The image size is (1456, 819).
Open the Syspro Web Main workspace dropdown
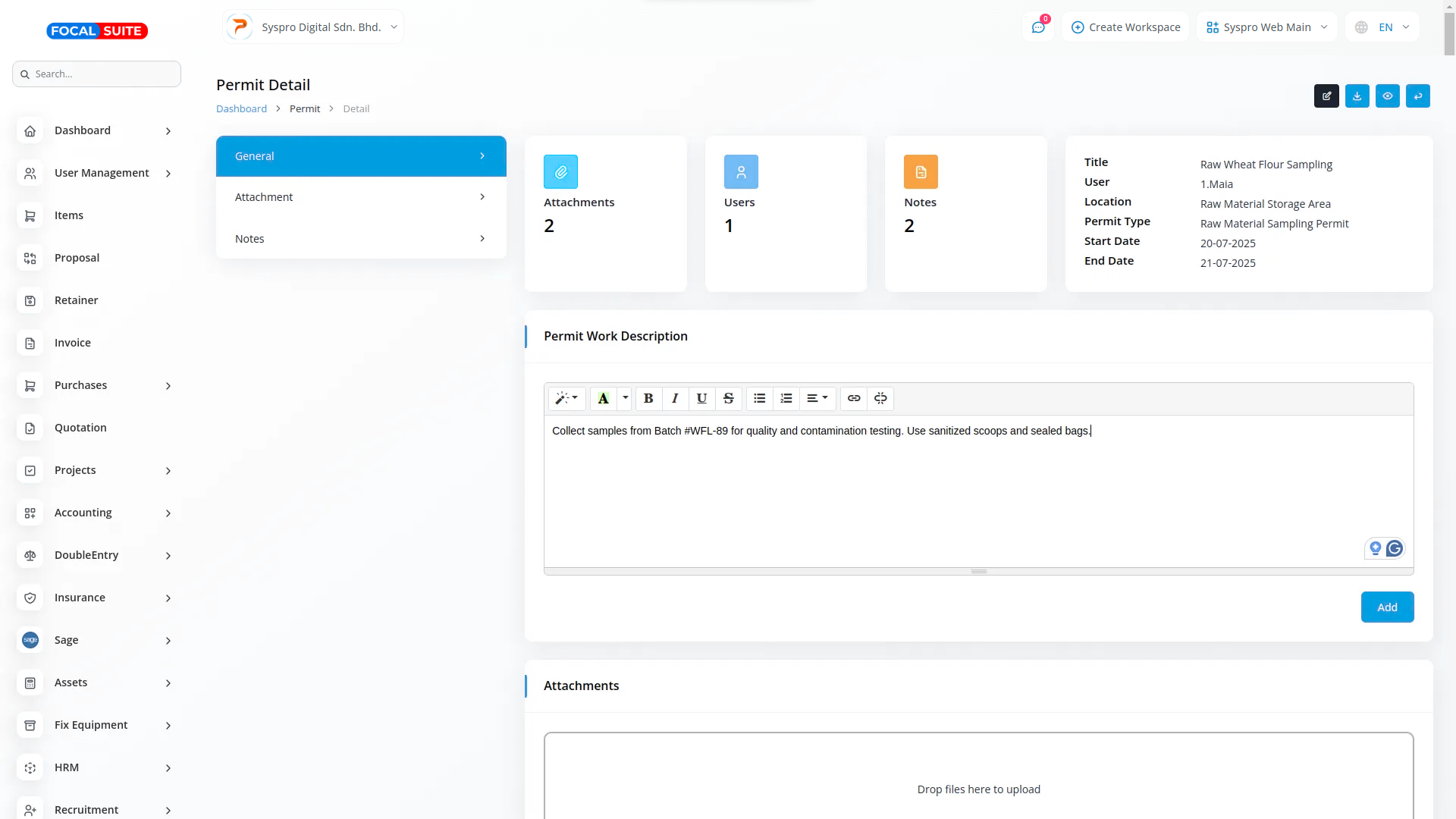pyautogui.click(x=1267, y=27)
